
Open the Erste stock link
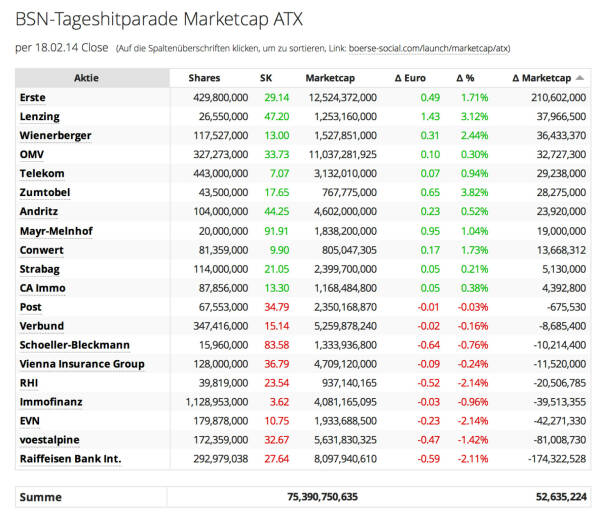[32, 97]
